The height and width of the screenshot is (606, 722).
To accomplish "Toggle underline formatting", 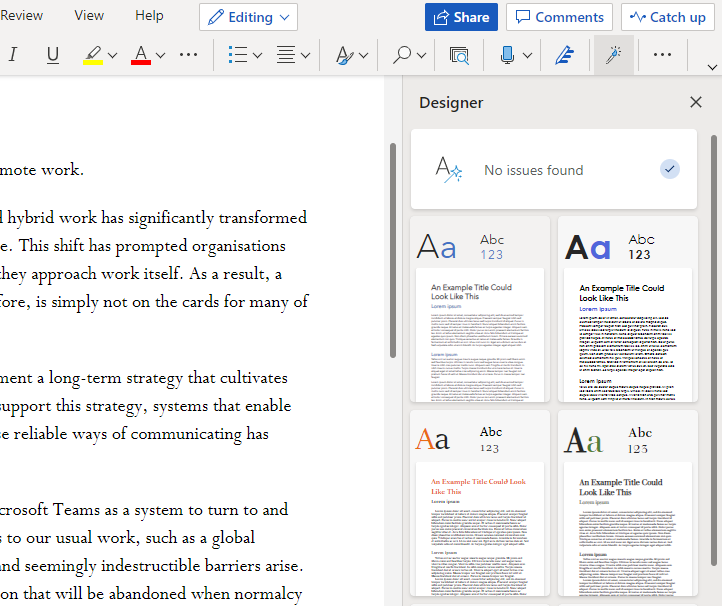I will (53, 55).
